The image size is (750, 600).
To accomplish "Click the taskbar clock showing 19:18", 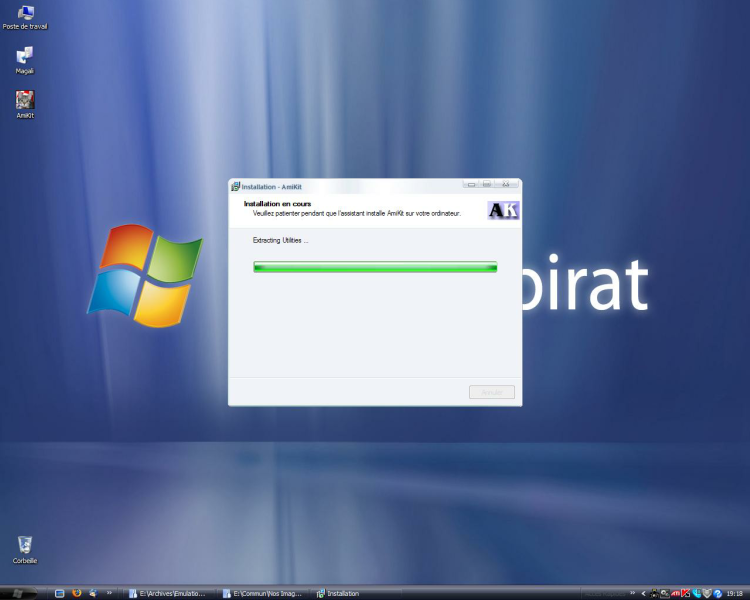I will 735,594.
